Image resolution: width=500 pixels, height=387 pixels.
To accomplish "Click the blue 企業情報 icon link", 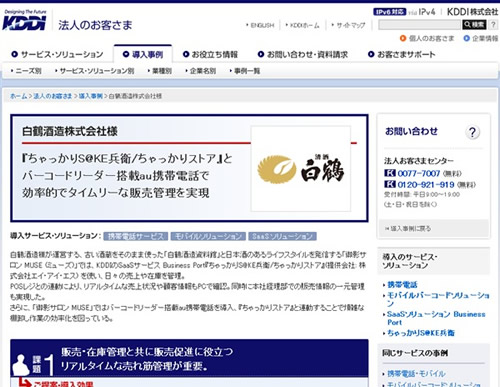I will [481, 39].
